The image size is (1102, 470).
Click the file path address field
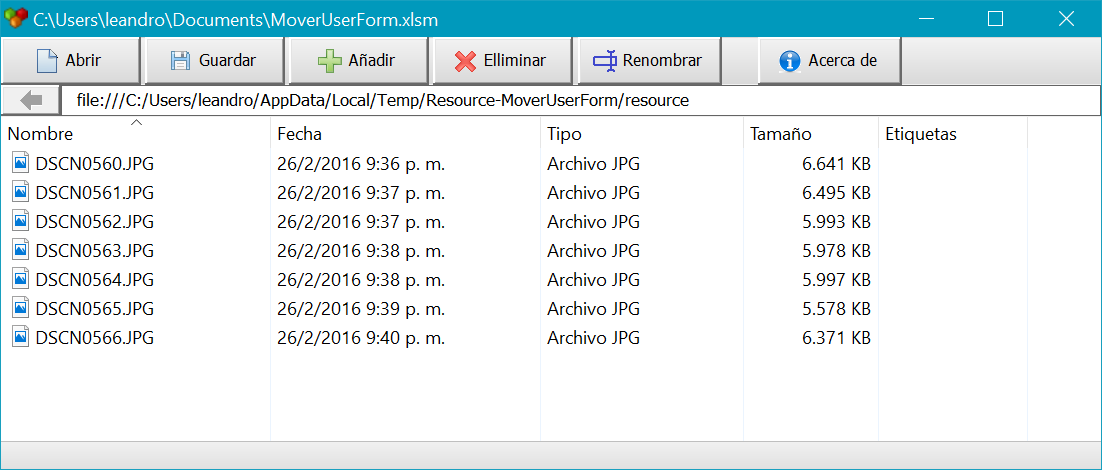(x=581, y=101)
